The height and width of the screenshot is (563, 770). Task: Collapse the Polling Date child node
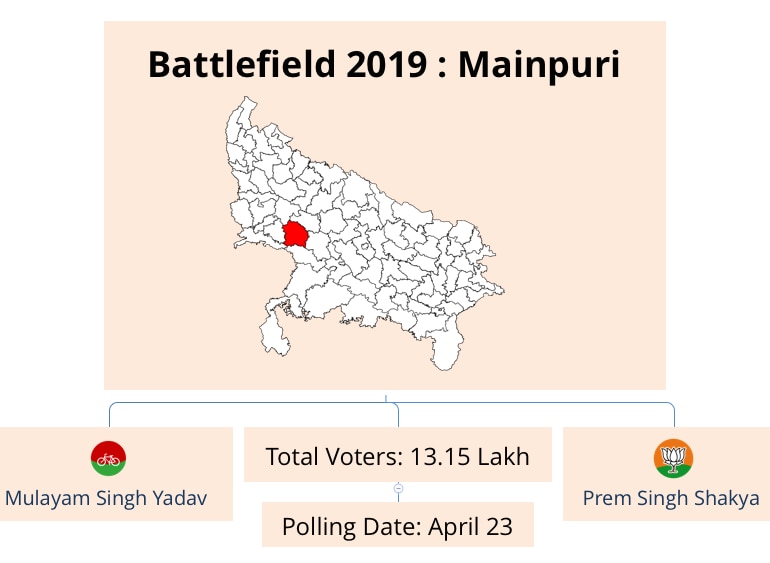point(398,489)
